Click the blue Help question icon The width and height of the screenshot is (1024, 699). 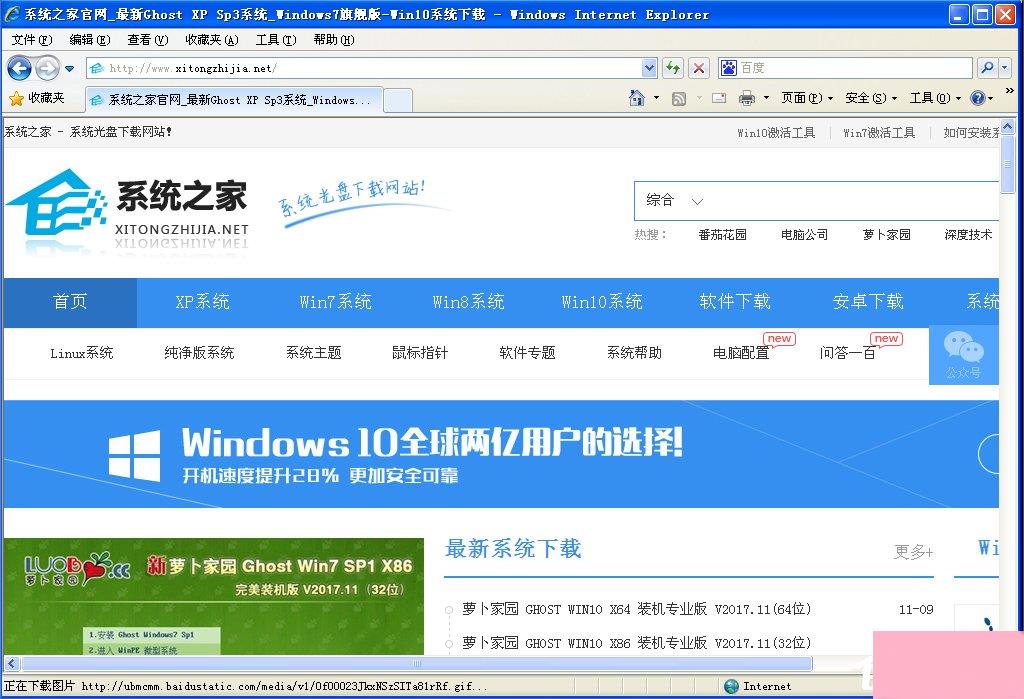click(x=978, y=98)
